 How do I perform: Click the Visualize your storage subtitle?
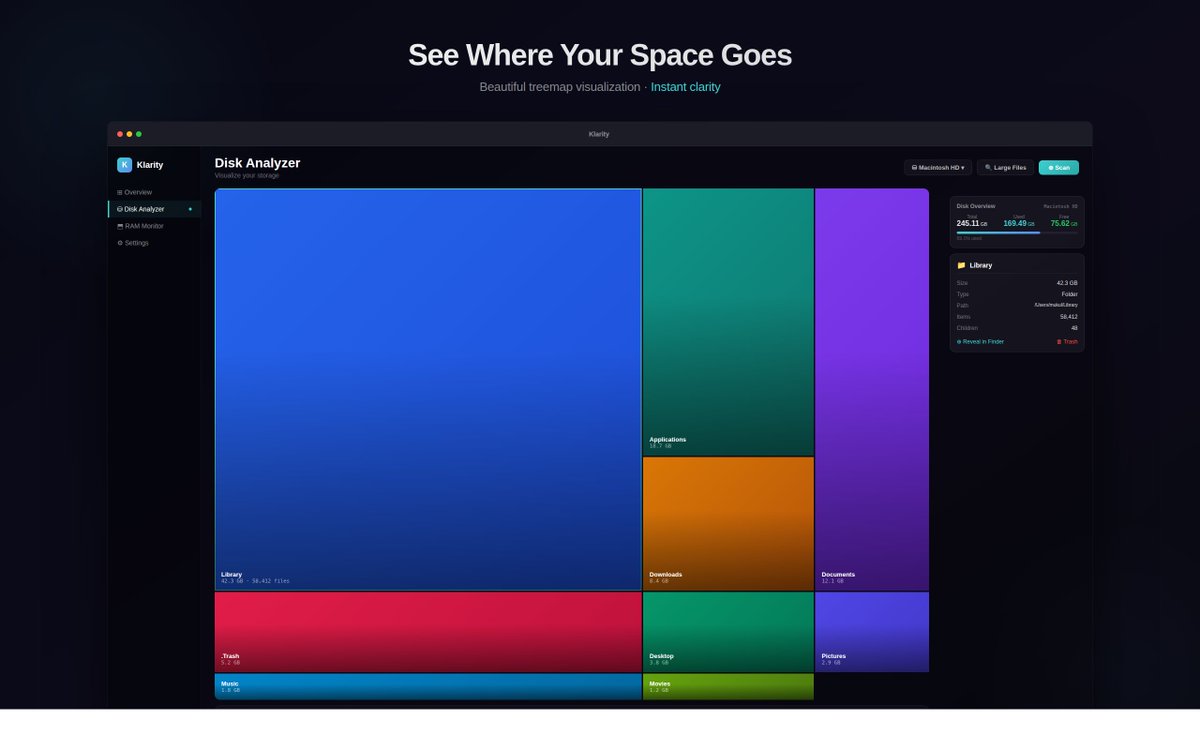(247, 176)
